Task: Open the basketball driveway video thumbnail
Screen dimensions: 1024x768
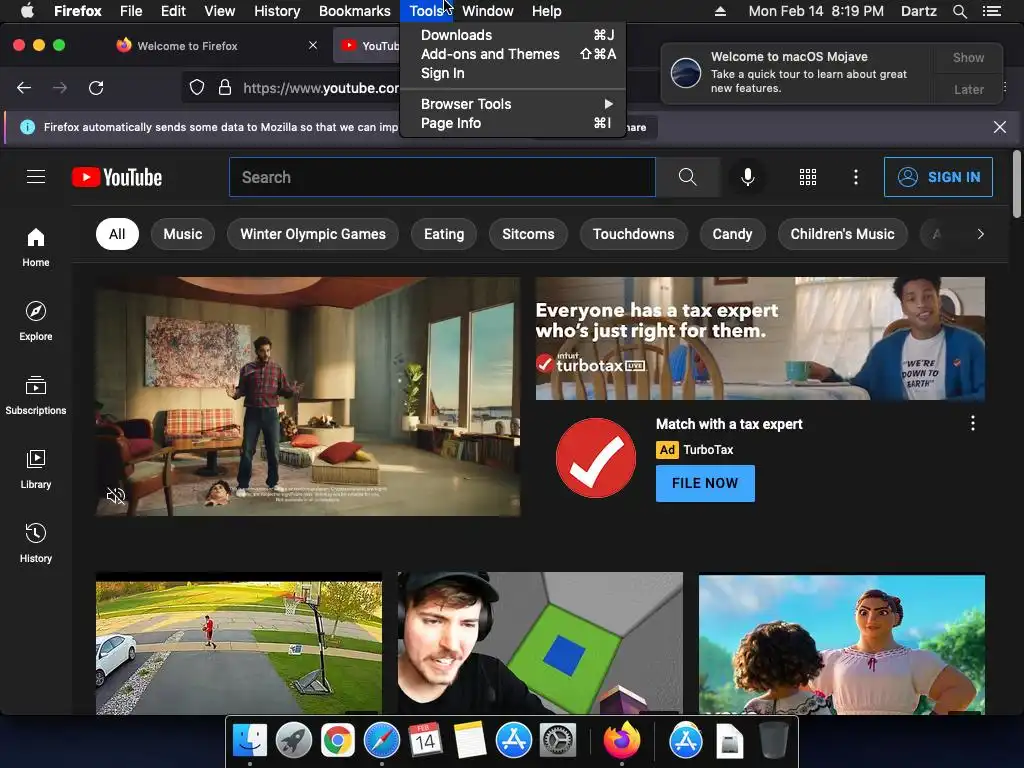Action: [x=239, y=643]
